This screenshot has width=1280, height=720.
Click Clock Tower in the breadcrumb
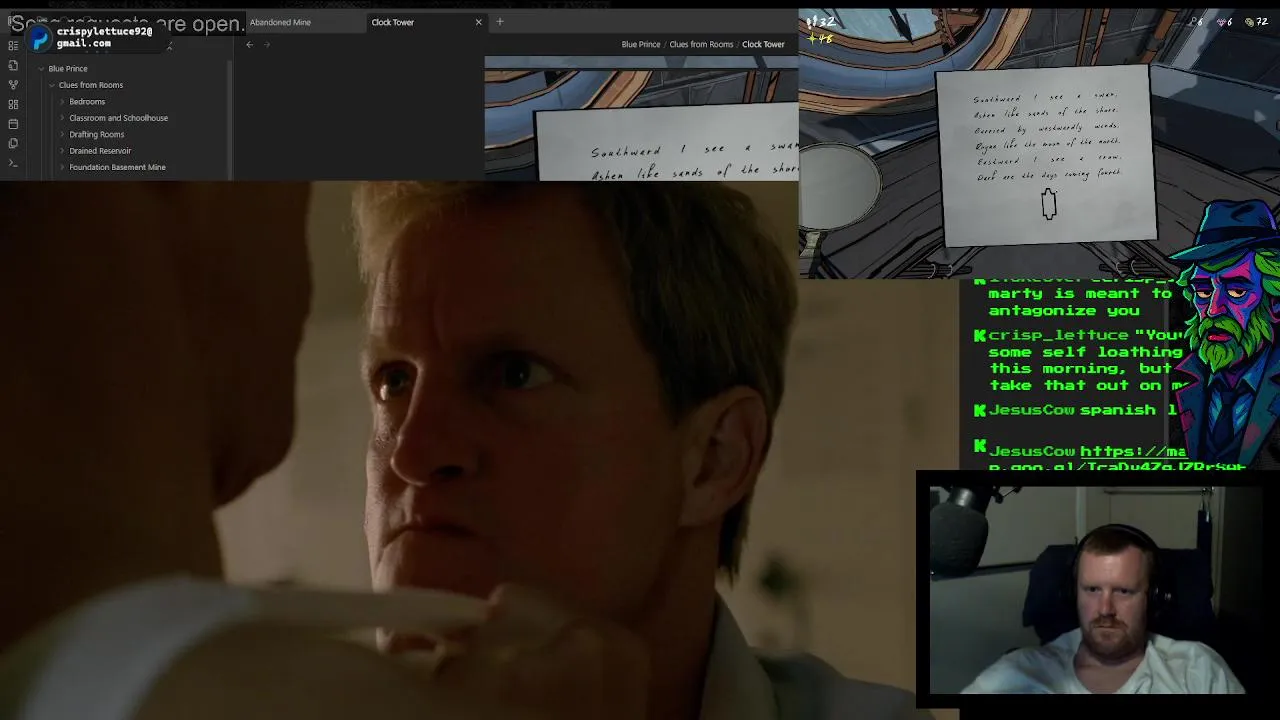(x=763, y=44)
